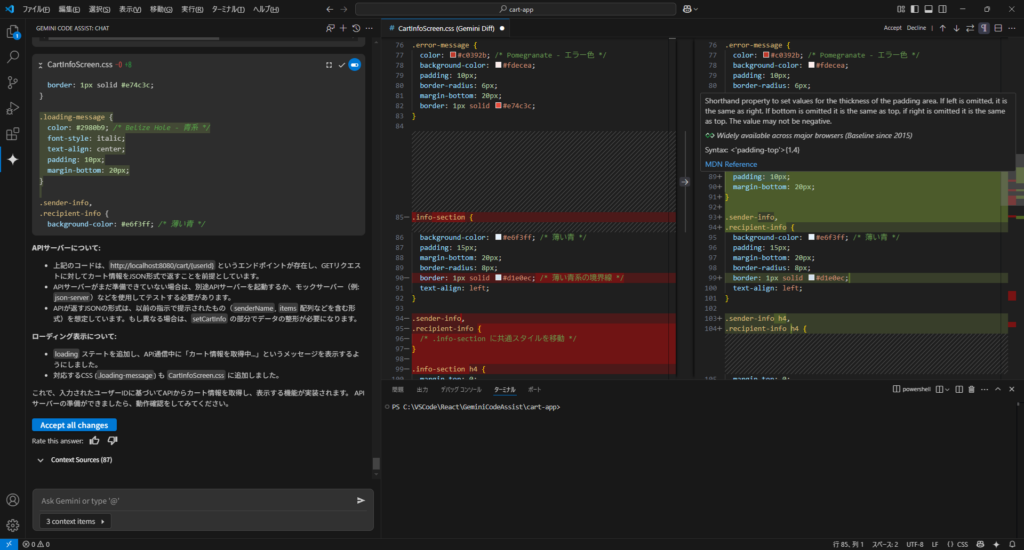Viewport: 1024px width, 550px height.
Task: Open the remote window indicator in status bar
Action: tap(8, 544)
